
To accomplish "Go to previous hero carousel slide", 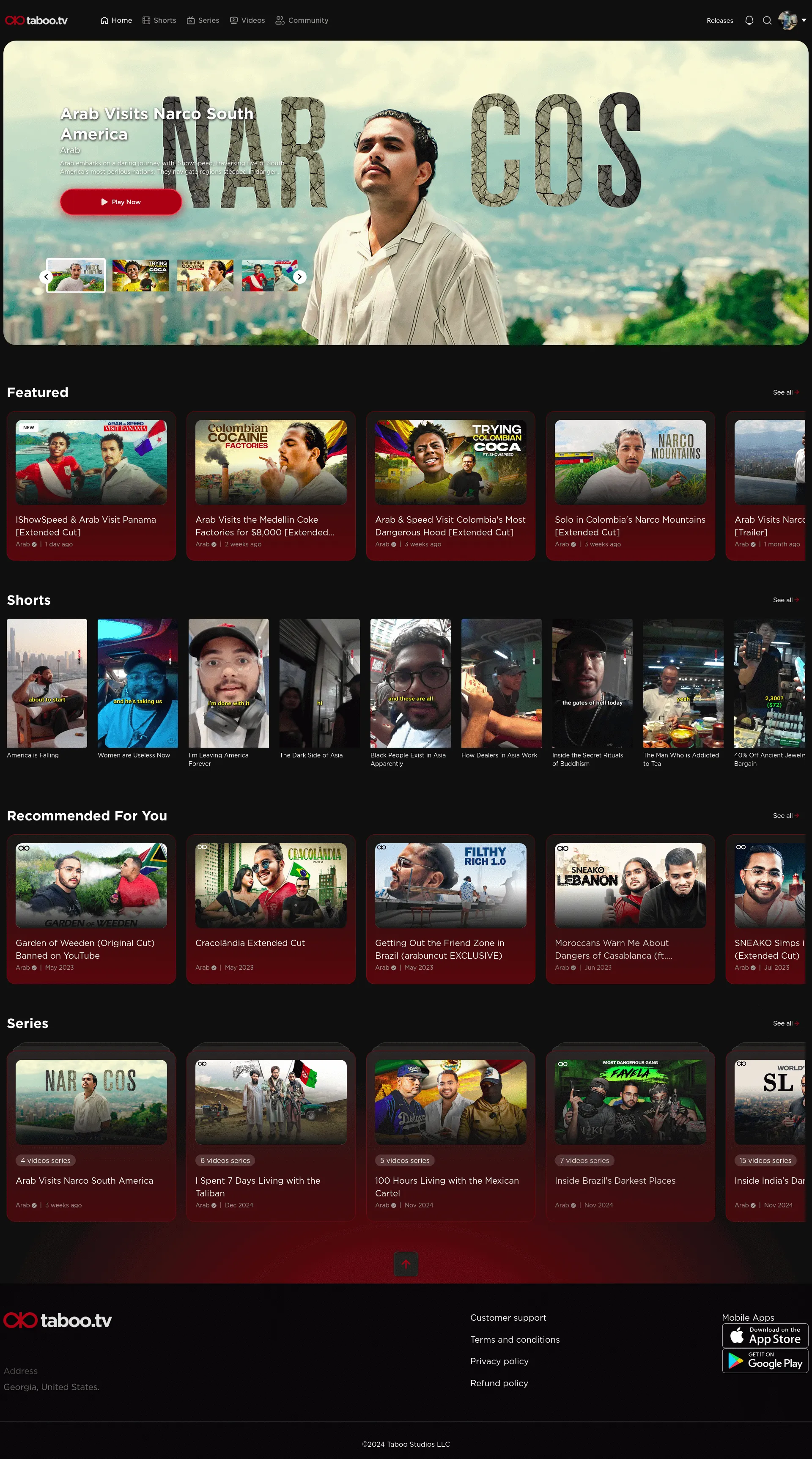I will click(x=47, y=277).
